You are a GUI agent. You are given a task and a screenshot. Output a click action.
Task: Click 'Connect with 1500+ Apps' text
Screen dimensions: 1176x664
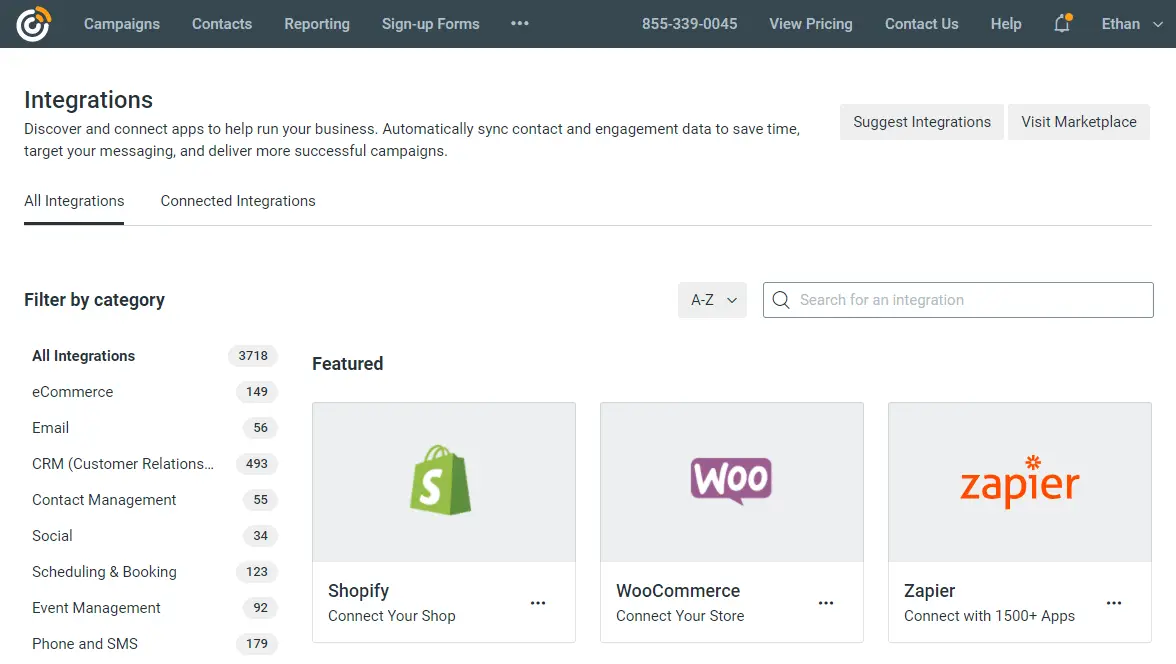pos(989,616)
